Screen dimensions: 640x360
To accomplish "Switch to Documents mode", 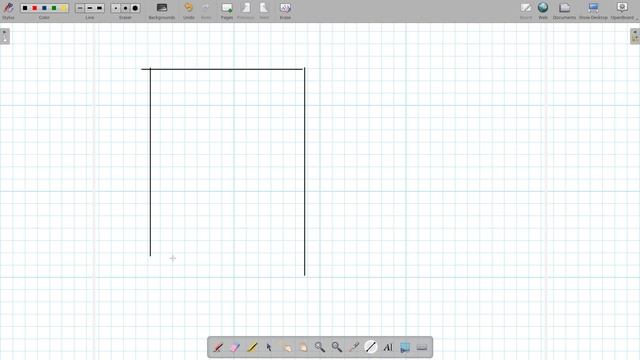I will point(564,11).
